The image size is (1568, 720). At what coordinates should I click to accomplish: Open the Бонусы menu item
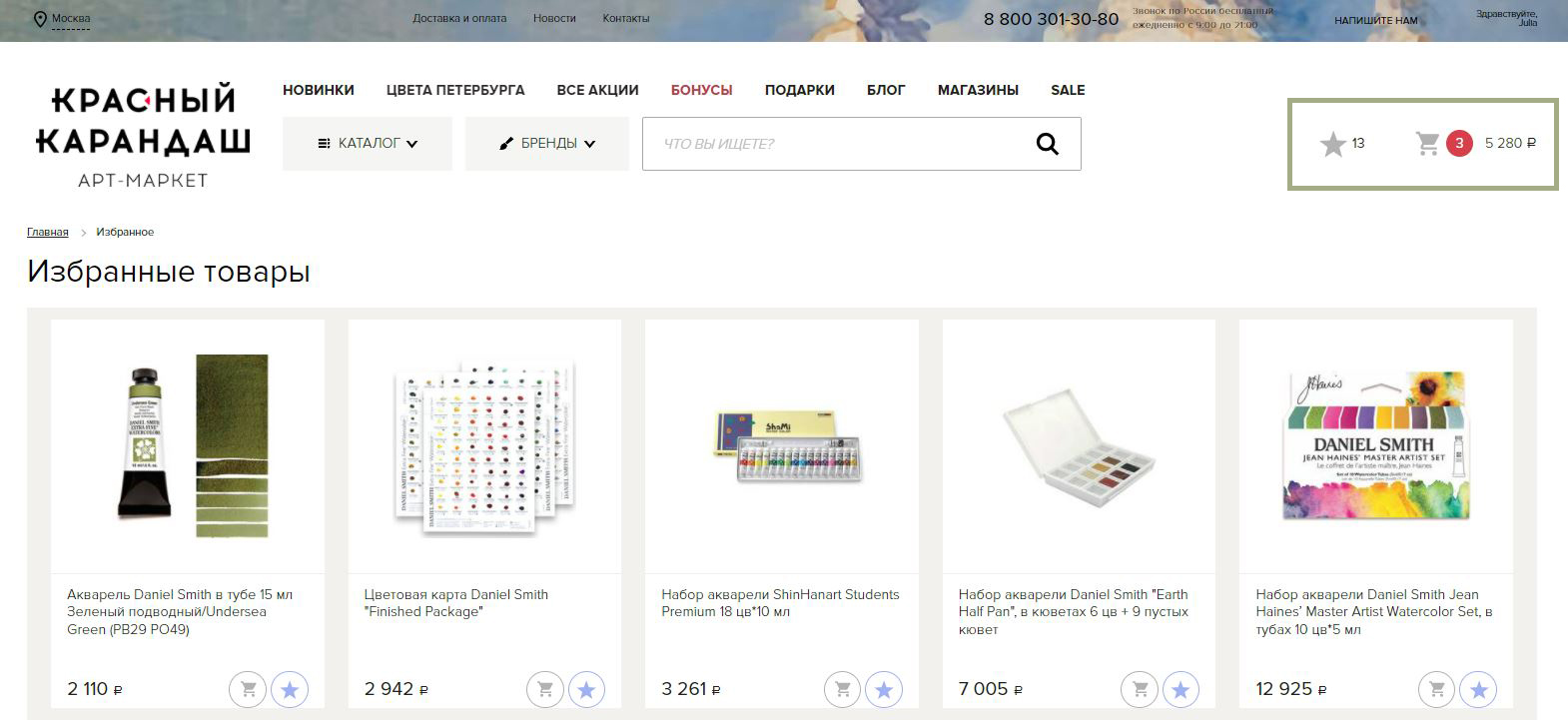(x=701, y=90)
